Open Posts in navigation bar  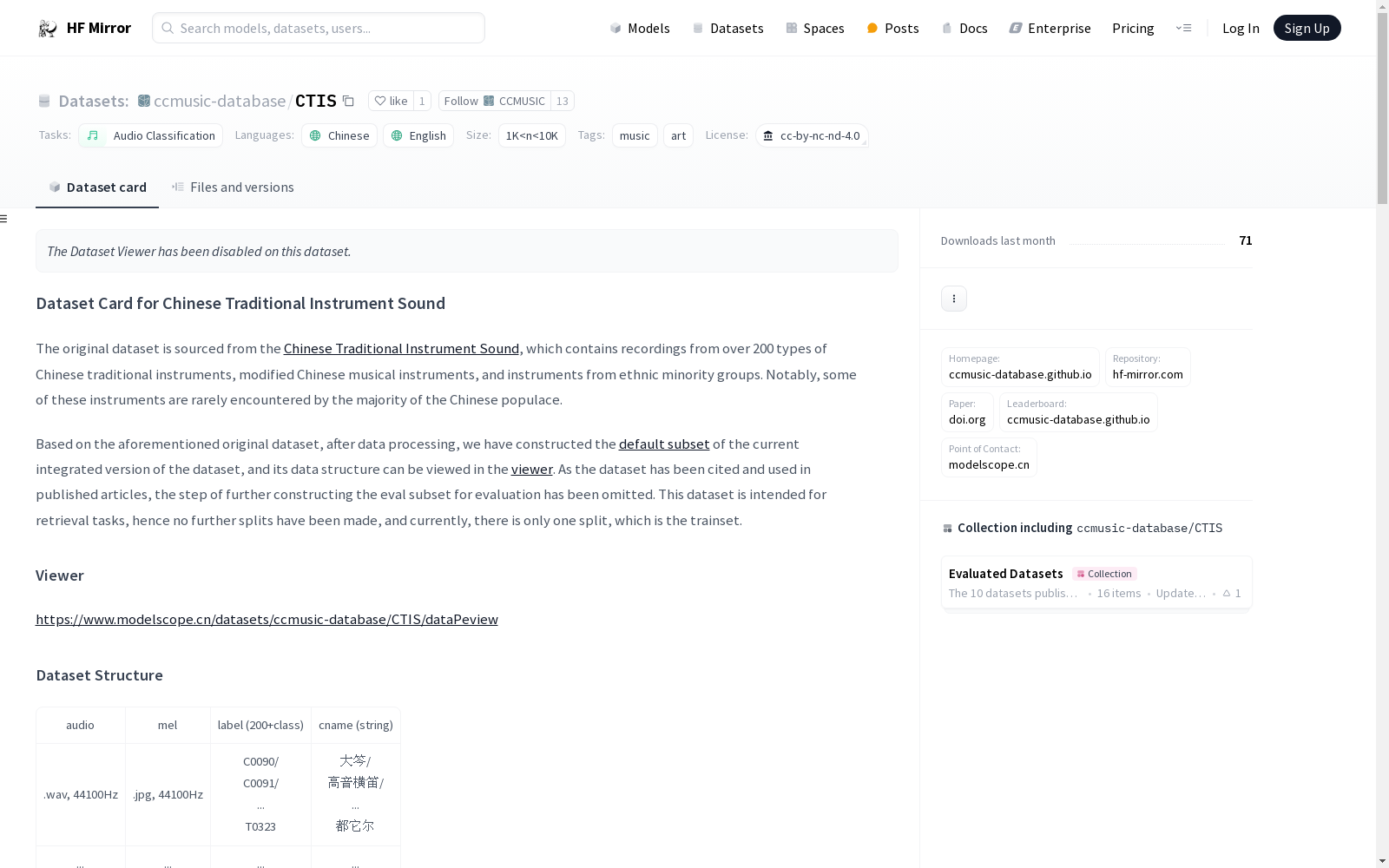coord(892,28)
